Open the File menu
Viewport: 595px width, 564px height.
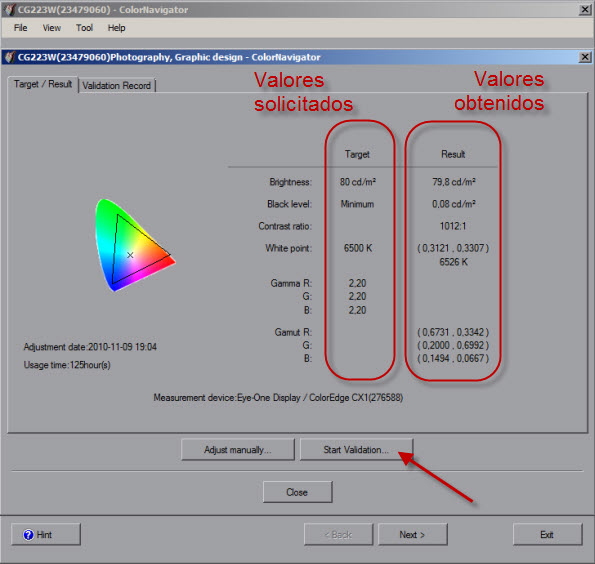coord(20,28)
